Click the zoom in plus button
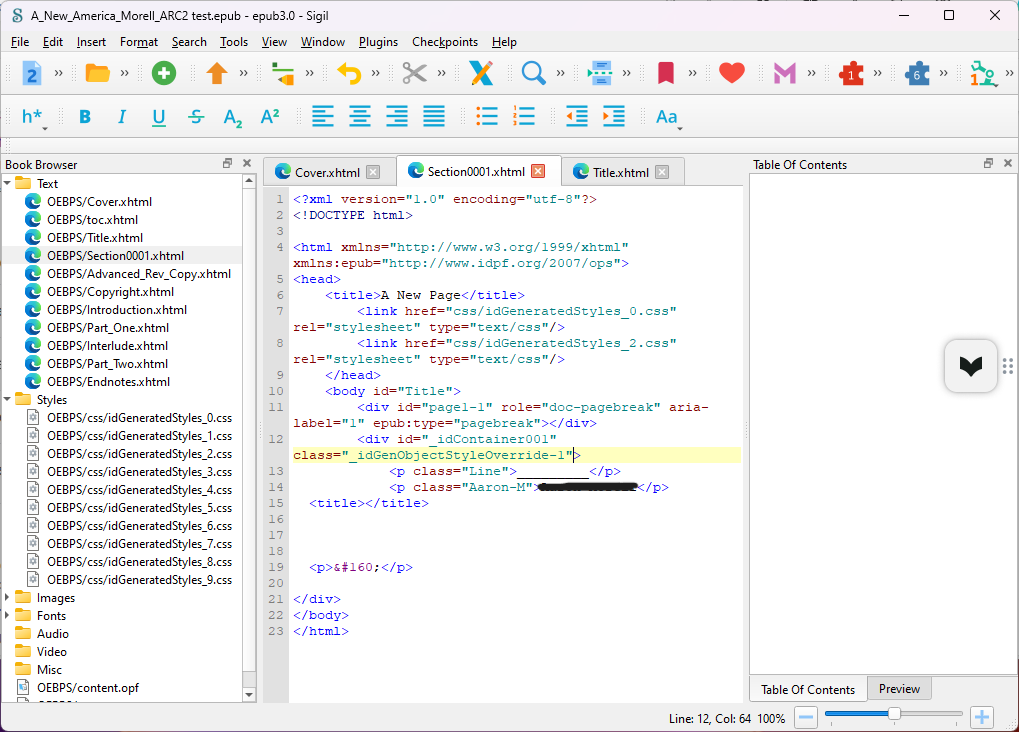This screenshot has width=1019, height=732. tap(982, 717)
